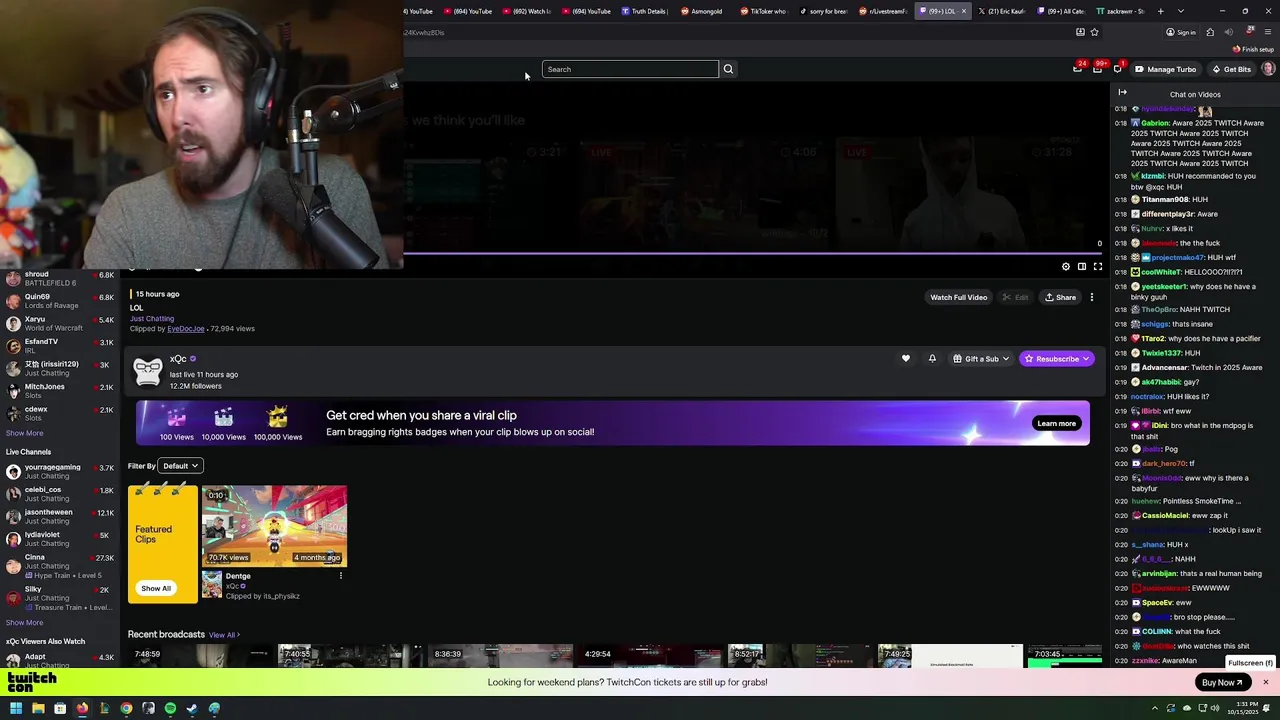This screenshot has height=720, width=1280.
Task: Bookmark page with star icon
Action: pyautogui.click(x=1094, y=32)
